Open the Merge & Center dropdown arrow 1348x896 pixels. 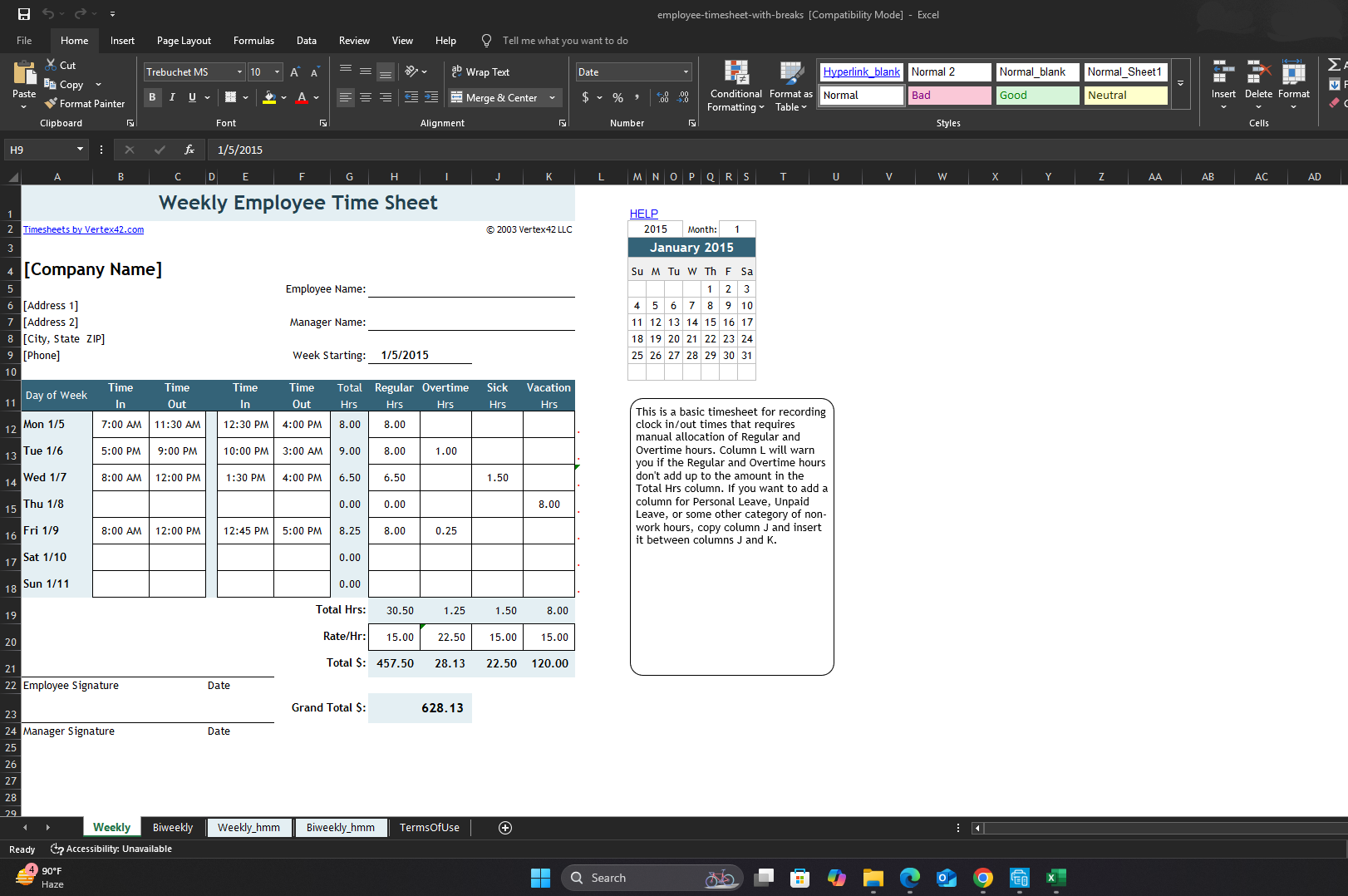pos(553,97)
